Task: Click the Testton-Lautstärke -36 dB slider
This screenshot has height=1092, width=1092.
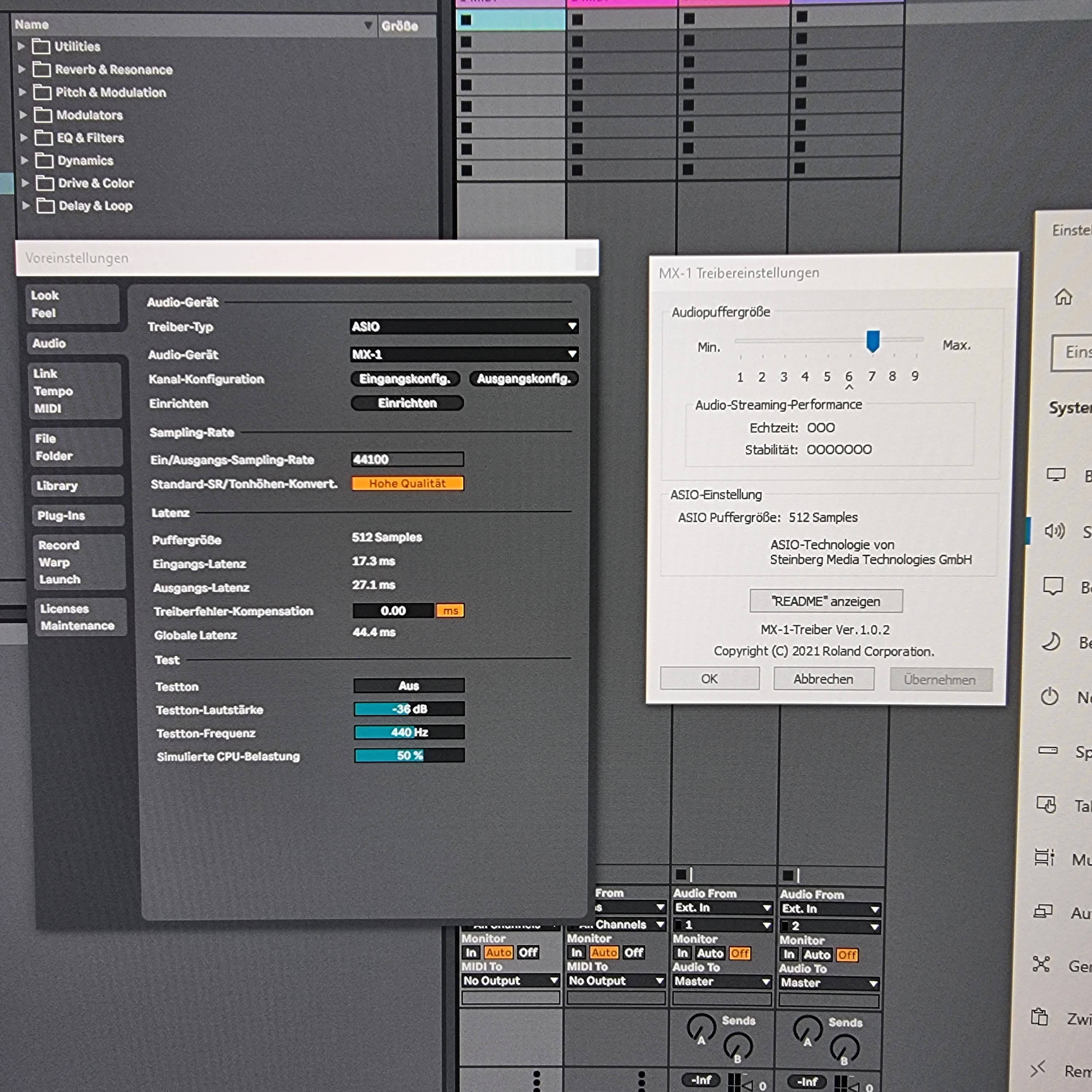Action: point(409,709)
